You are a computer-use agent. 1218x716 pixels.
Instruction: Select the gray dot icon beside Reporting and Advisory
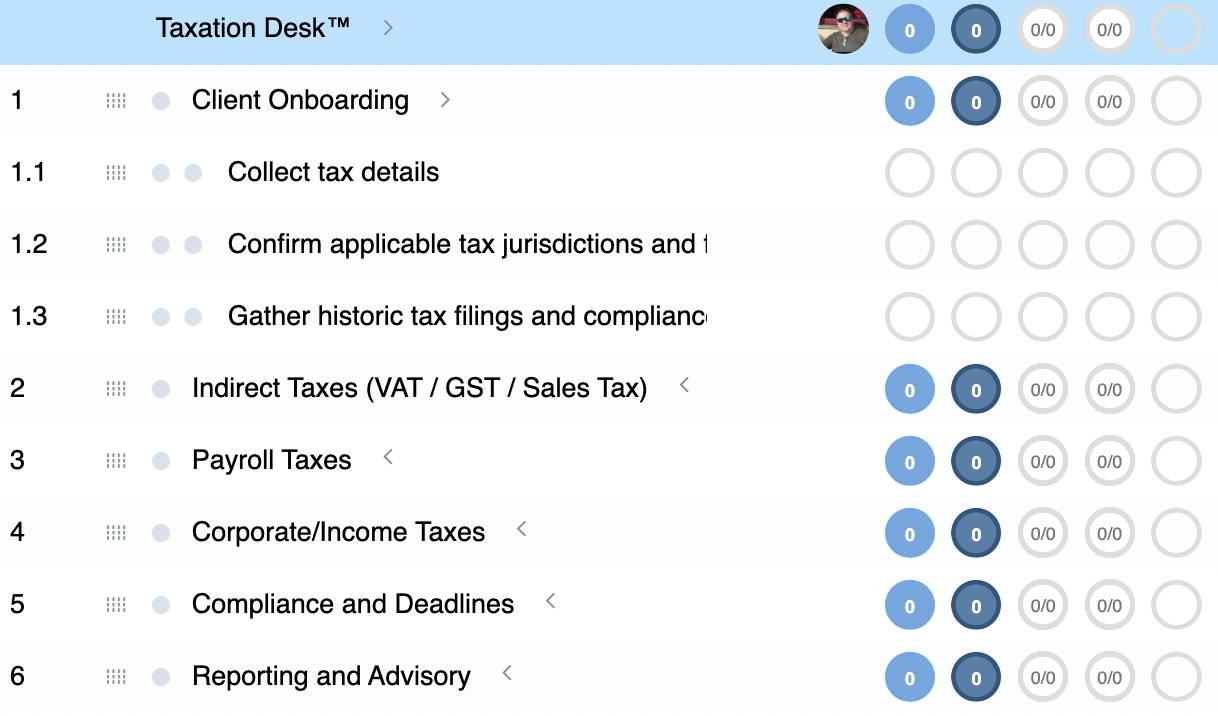(160, 677)
